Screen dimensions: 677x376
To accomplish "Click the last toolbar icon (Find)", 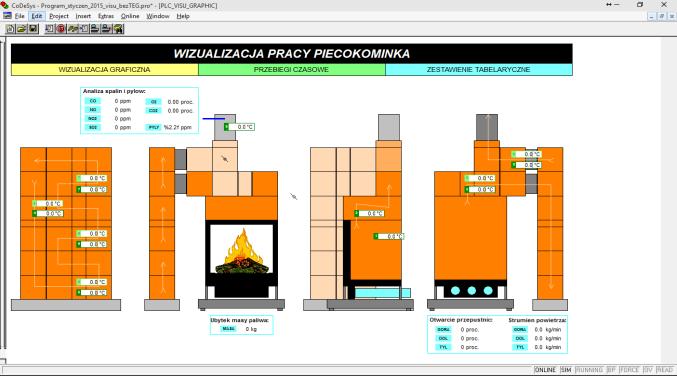I will [x=118, y=29].
